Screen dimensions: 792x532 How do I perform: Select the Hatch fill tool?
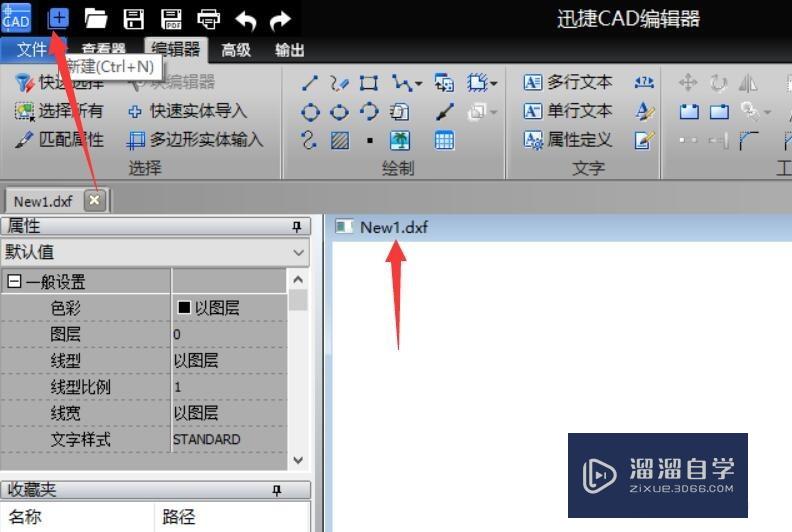(340, 140)
